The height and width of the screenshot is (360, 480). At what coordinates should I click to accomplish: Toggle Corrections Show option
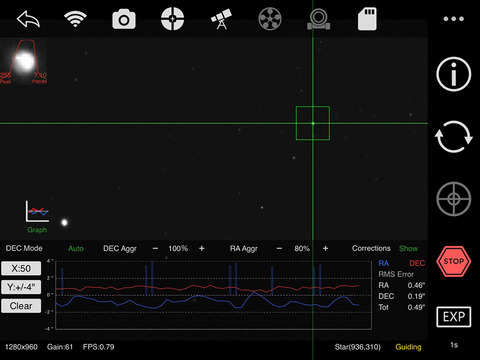408,248
